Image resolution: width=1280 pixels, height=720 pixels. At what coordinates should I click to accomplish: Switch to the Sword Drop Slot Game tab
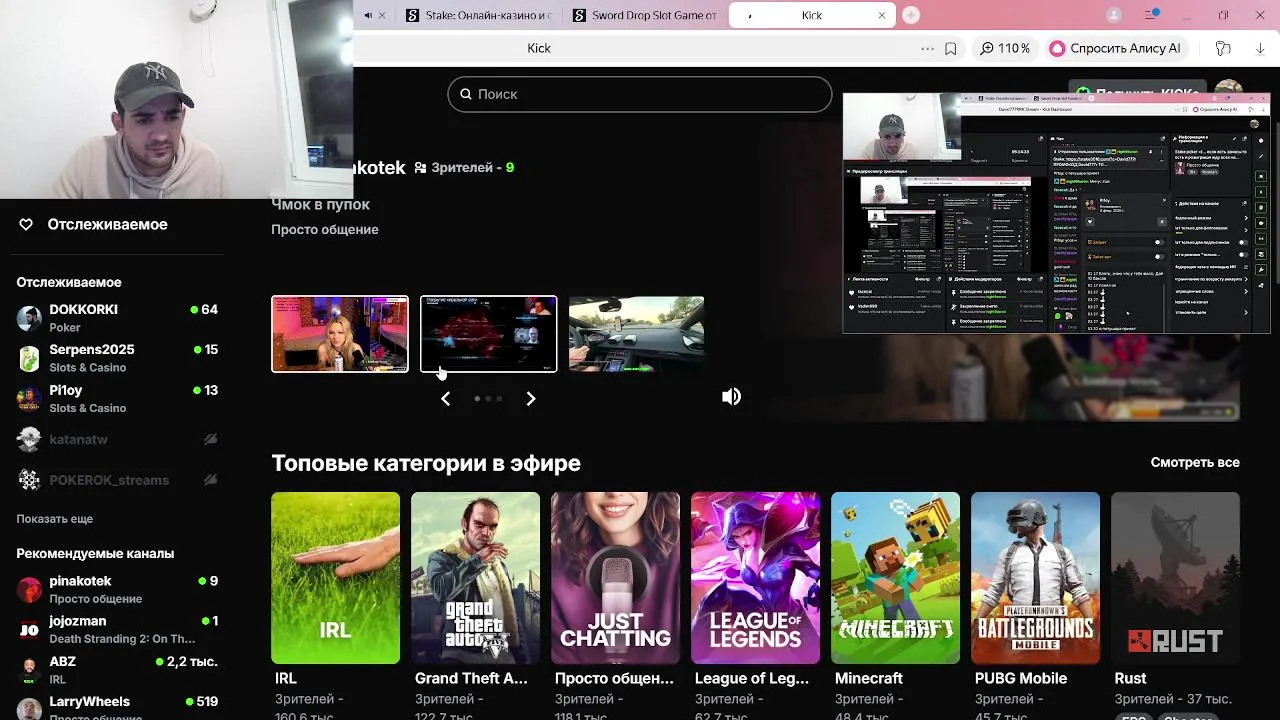pos(644,15)
